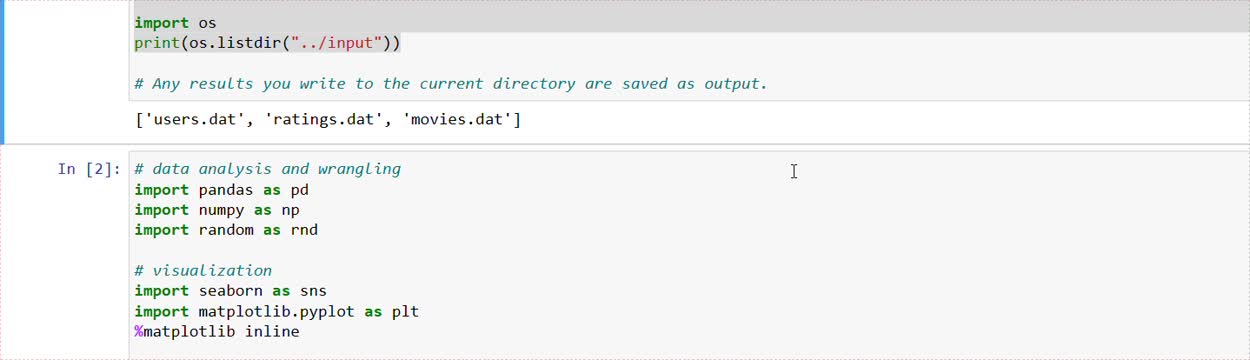Click the "import random as rnd" line
This screenshot has height=360, width=1250.
(226, 230)
